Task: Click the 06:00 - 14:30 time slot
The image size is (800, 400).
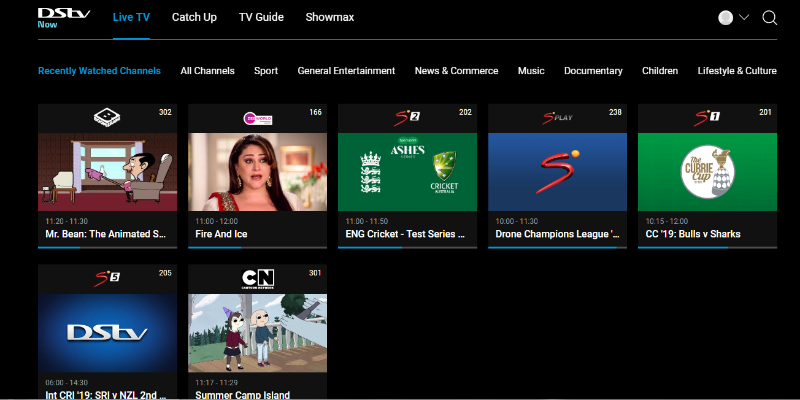Action: (66, 383)
